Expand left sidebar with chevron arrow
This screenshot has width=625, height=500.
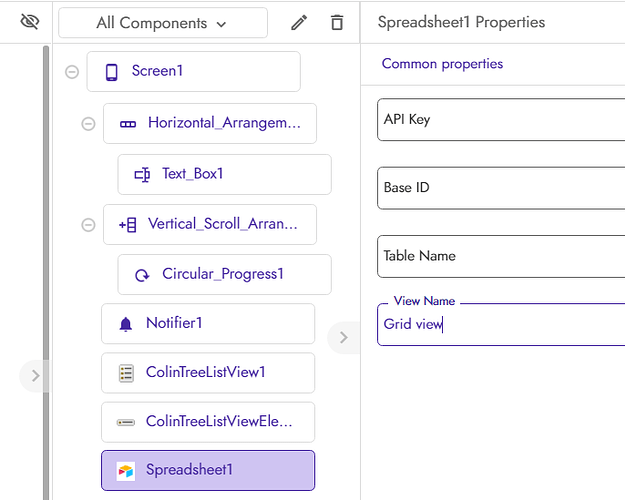pos(35,376)
